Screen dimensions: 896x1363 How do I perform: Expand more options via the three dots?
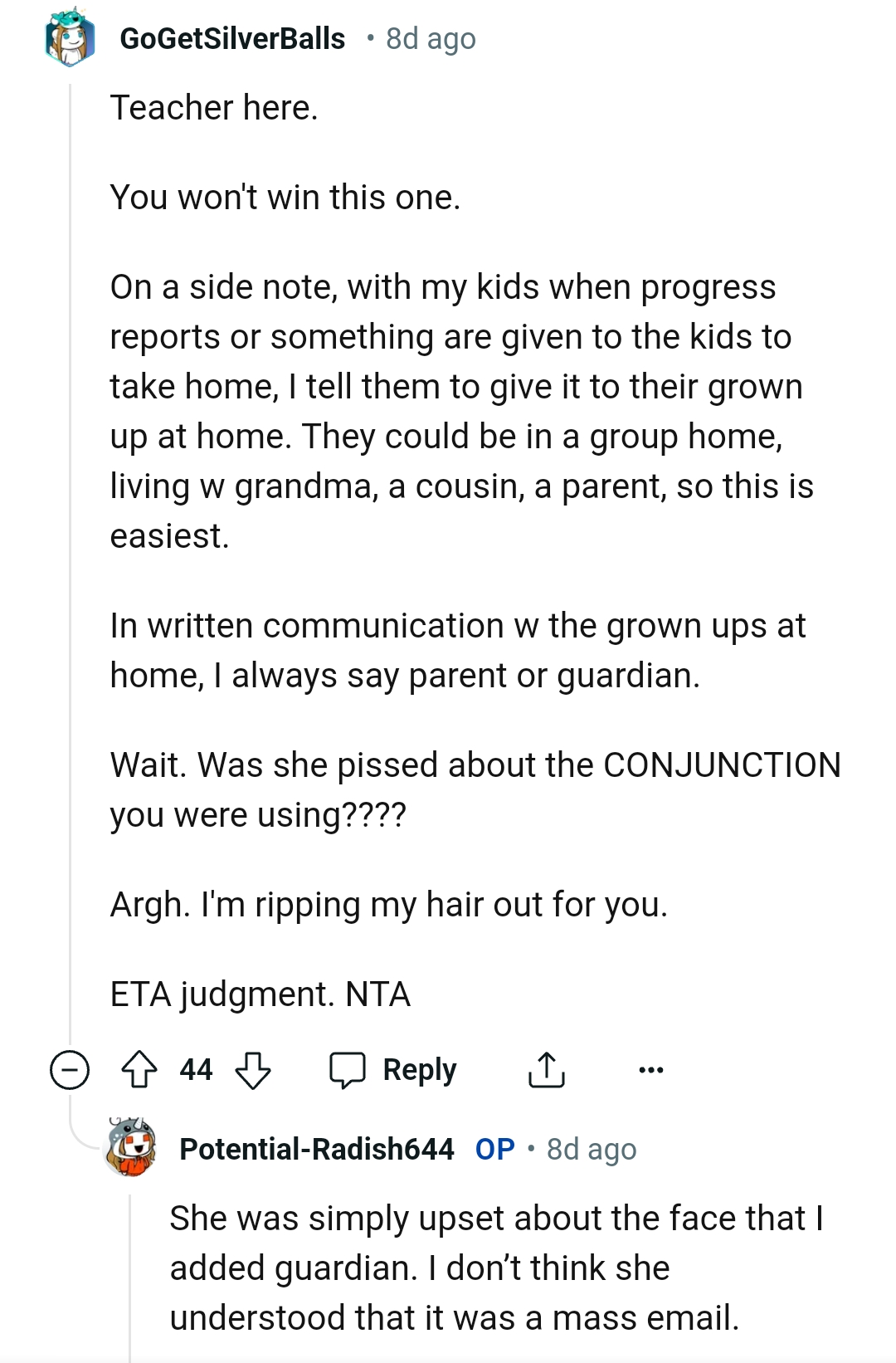pyautogui.click(x=651, y=1071)
